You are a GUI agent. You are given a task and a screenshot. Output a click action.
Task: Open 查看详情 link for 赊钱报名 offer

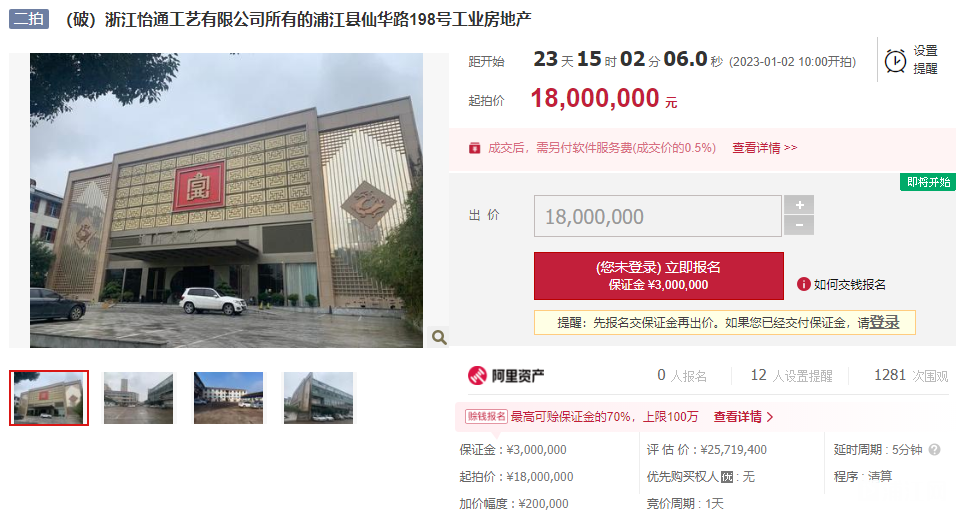(743, 417)
